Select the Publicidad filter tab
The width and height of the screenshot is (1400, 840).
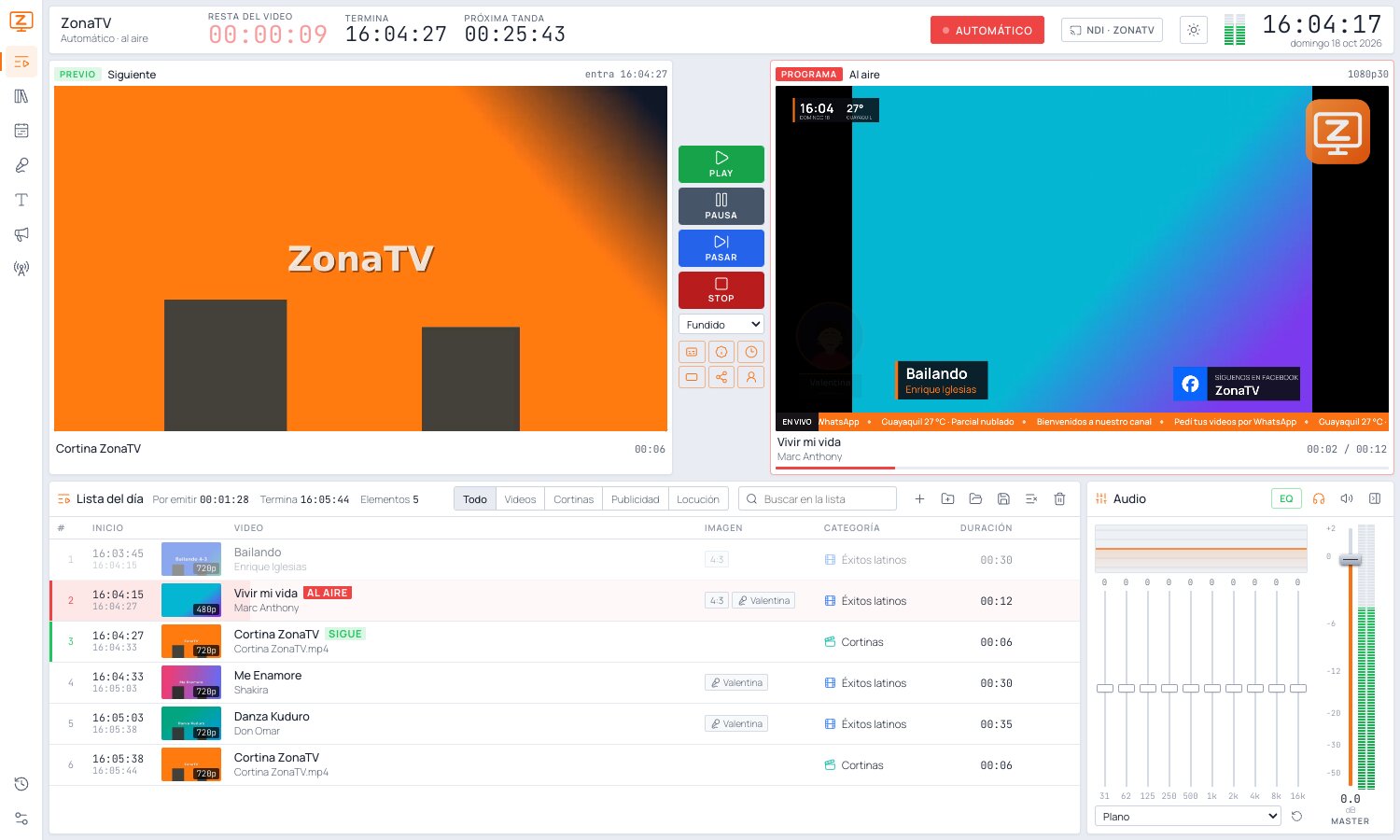636,499
